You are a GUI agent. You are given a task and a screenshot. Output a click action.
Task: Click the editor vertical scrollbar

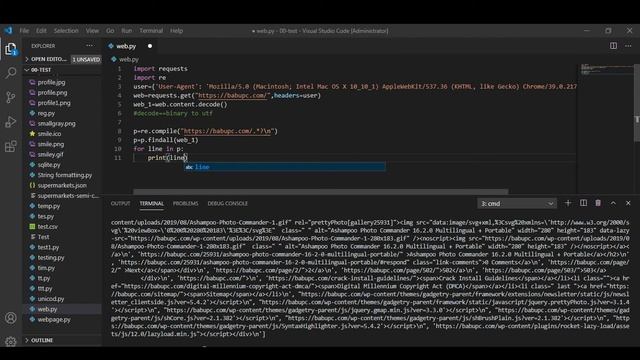[637, 102]
